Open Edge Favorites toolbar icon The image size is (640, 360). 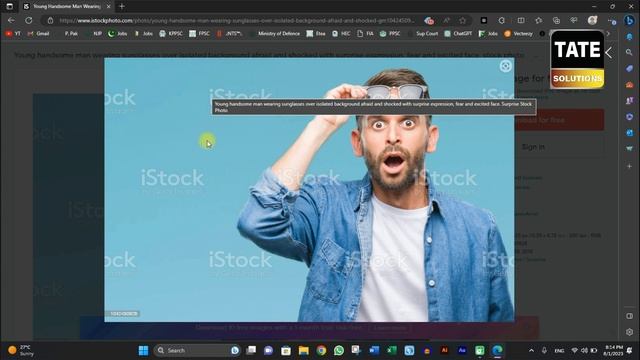click(539, 20)
